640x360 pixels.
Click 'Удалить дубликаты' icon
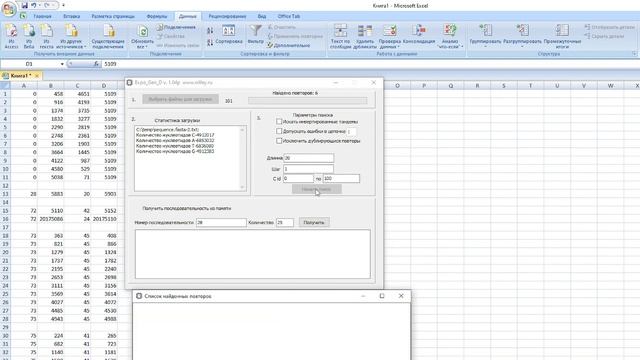click(365, 36)
